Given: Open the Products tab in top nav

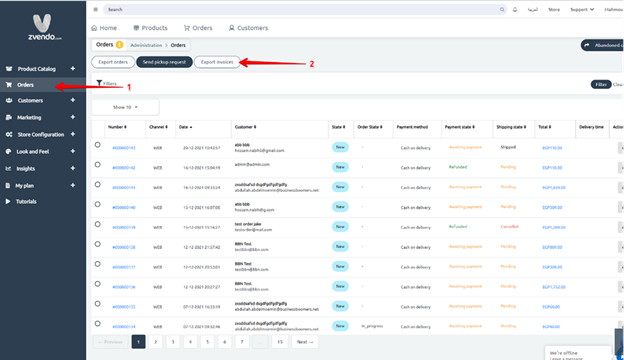Looking at the screenshot, I should pos(150,28).
